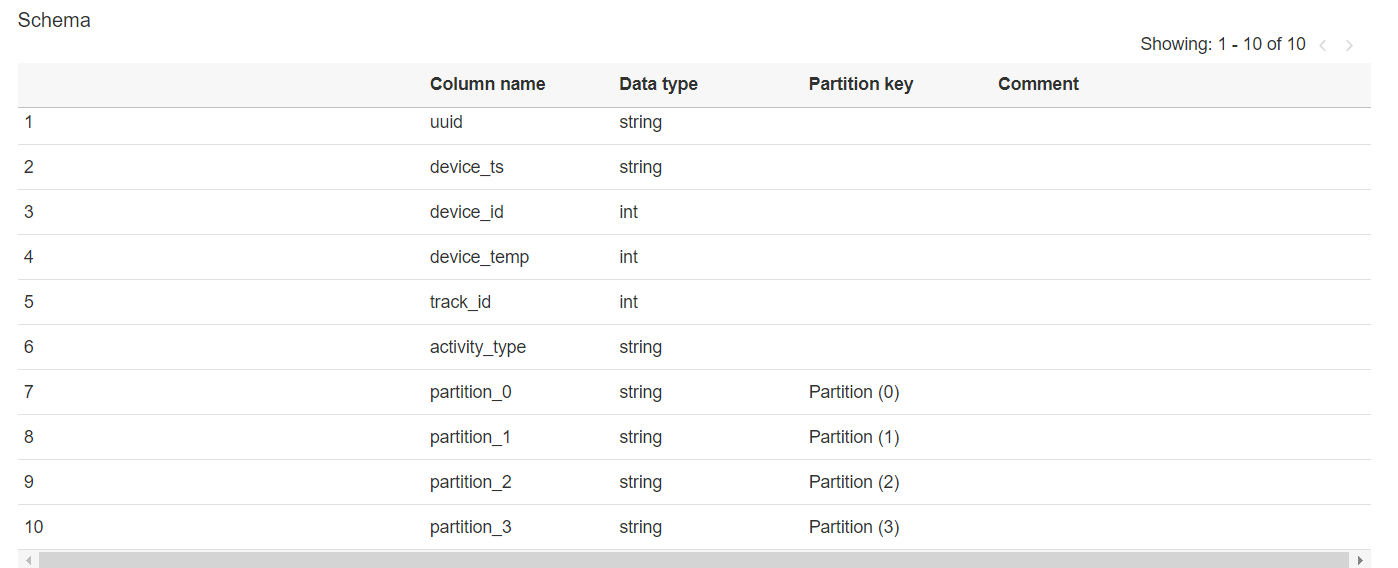Click the device_temp column name
1398x568 pixels.
(x=479, y=257)
